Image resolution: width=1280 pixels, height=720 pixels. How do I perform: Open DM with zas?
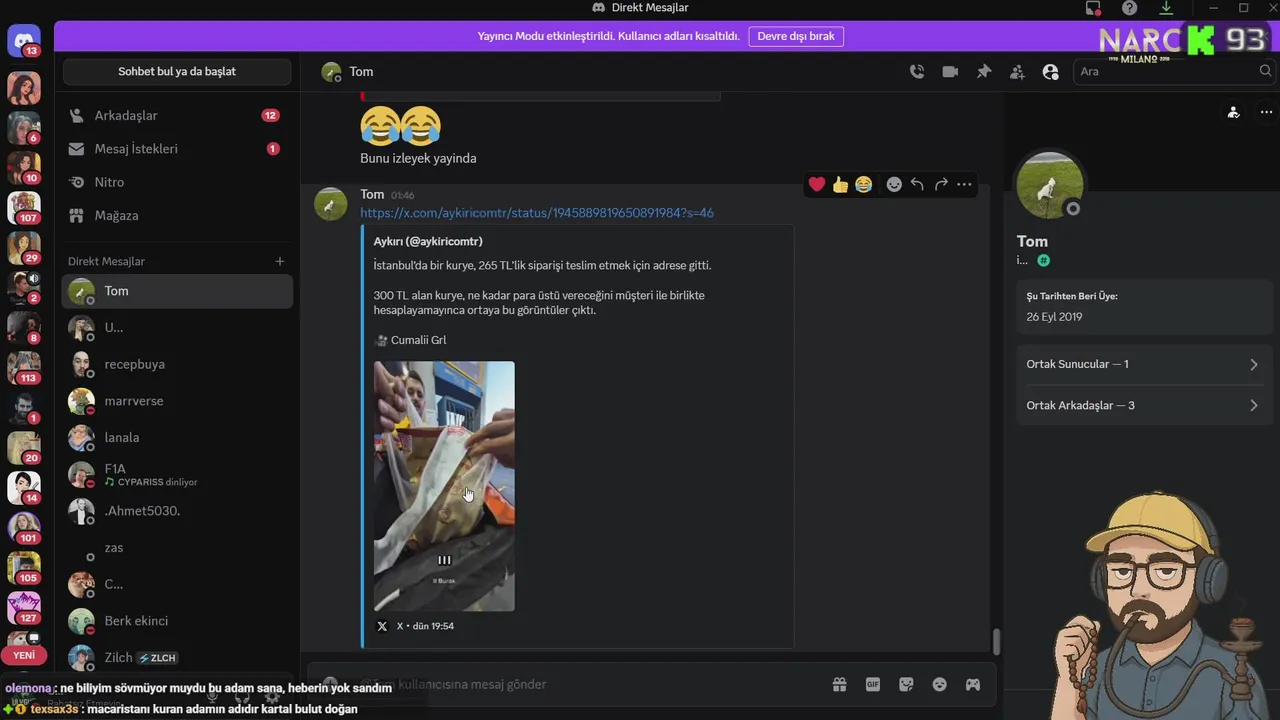click(x=177, y=548)
